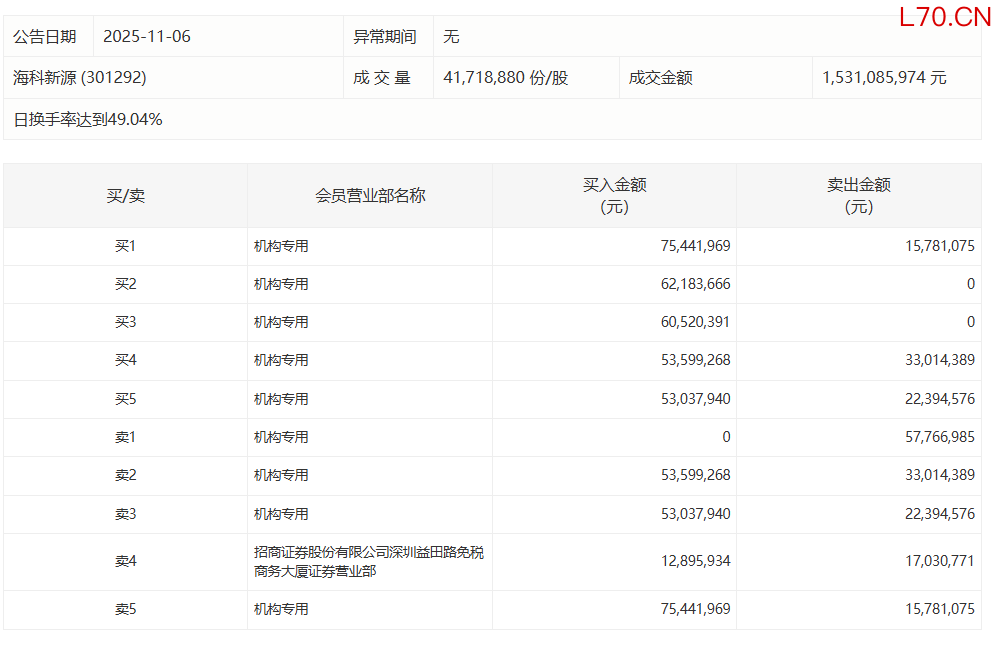Sort by the 卖出金额 column header

[x=858, y=195]
